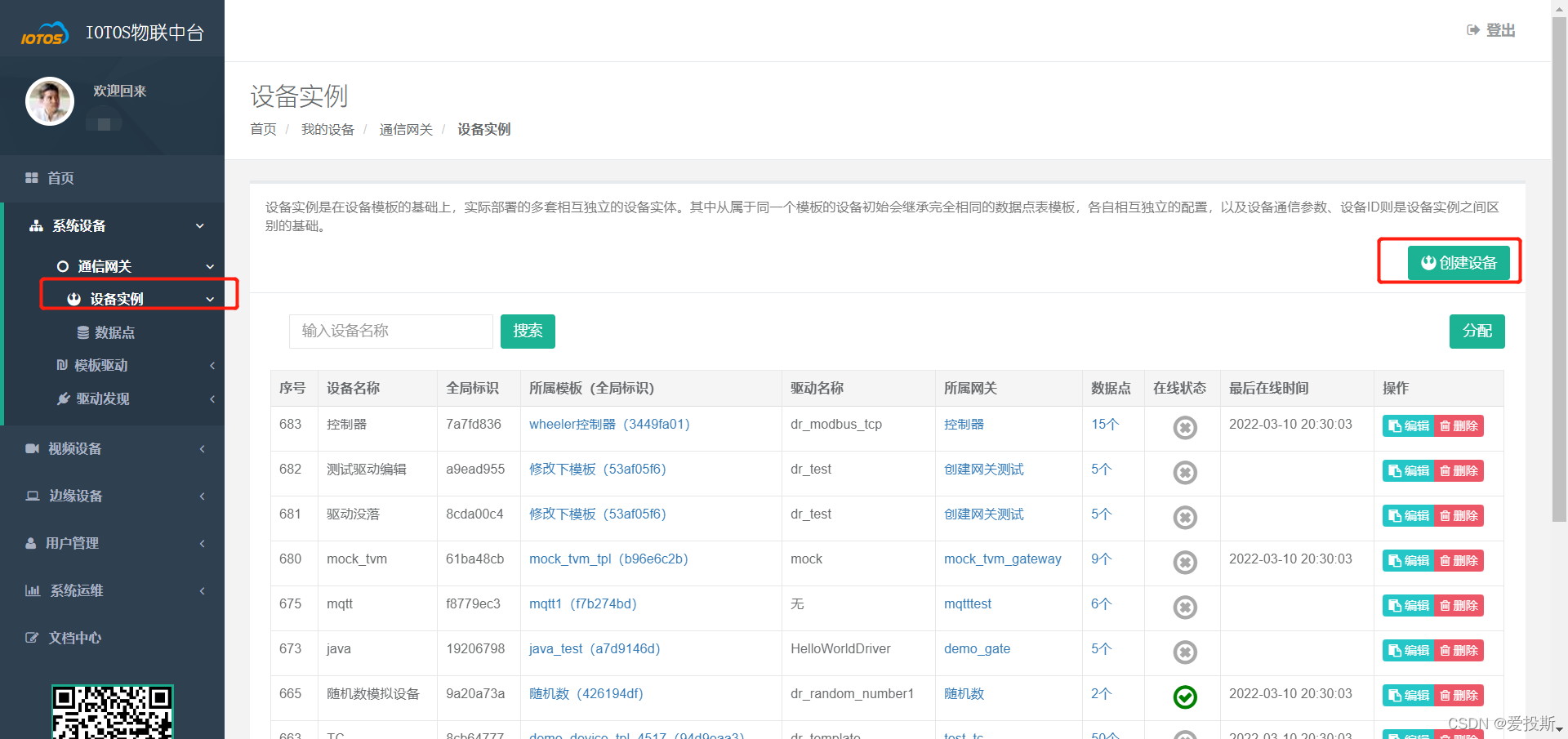1568x739 pixels.
Task: Expand the 边缘设备 menu
Action: coord(112,496)
